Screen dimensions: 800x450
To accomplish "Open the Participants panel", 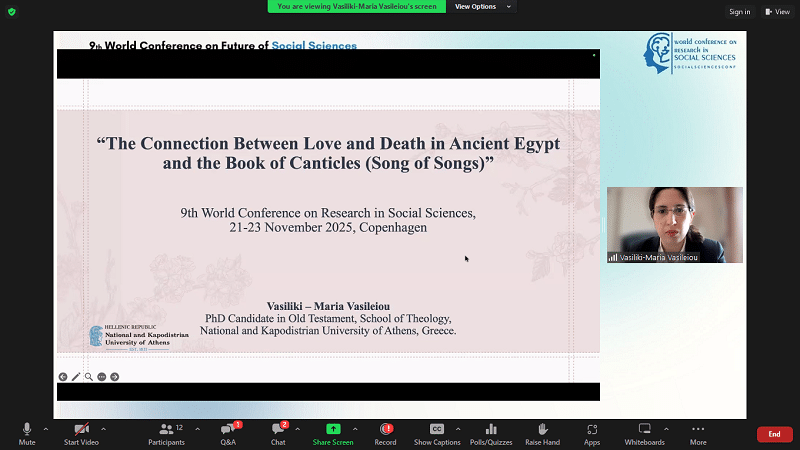I will coord(165,430).
